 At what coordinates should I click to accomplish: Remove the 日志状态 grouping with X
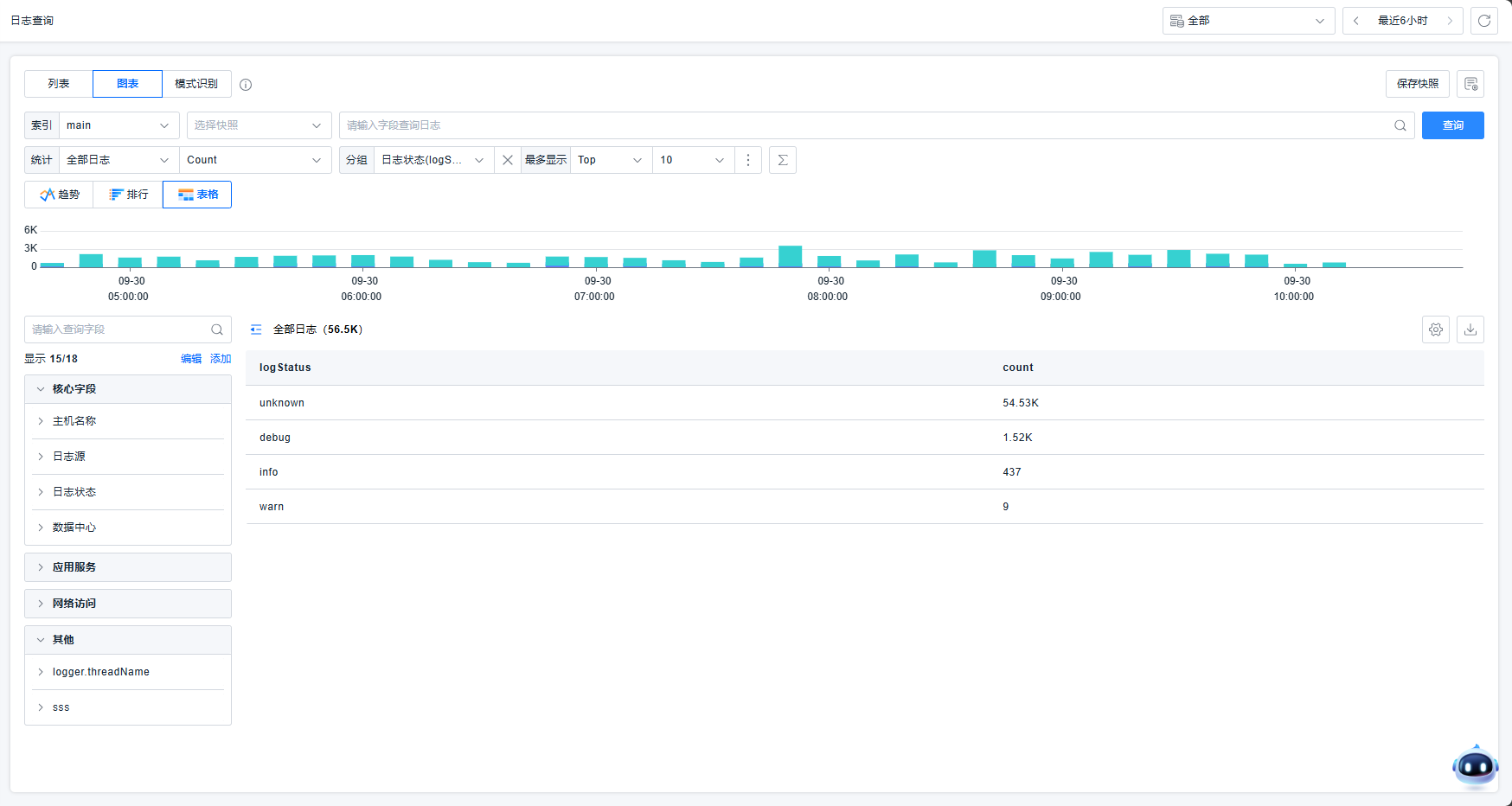(508, 160)
